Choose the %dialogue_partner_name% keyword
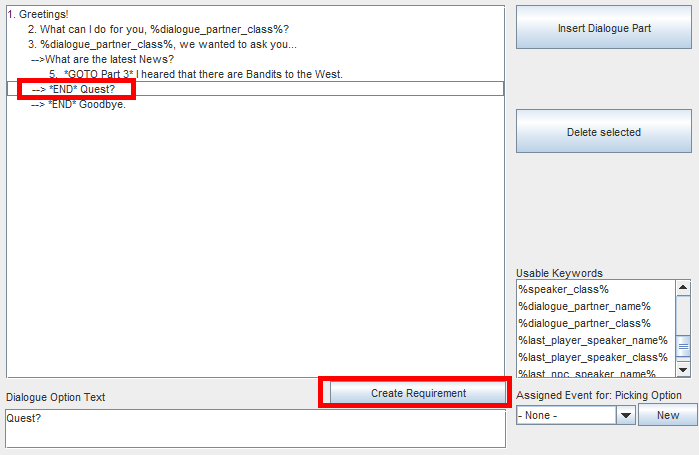The image size is (699, 455). (584, 306)
